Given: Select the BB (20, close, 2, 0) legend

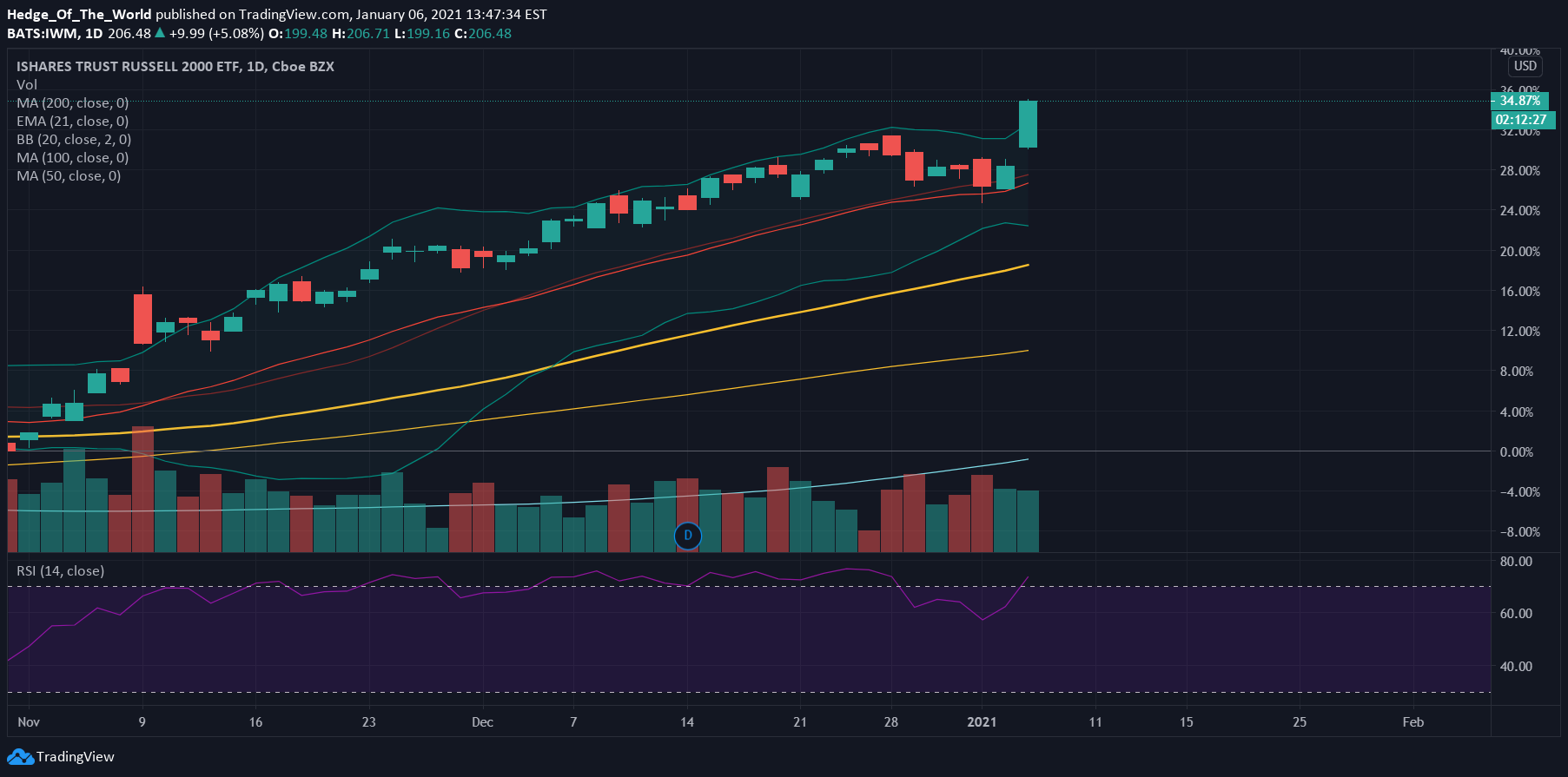Looking at the screenshot, I should tap(74, 139).
